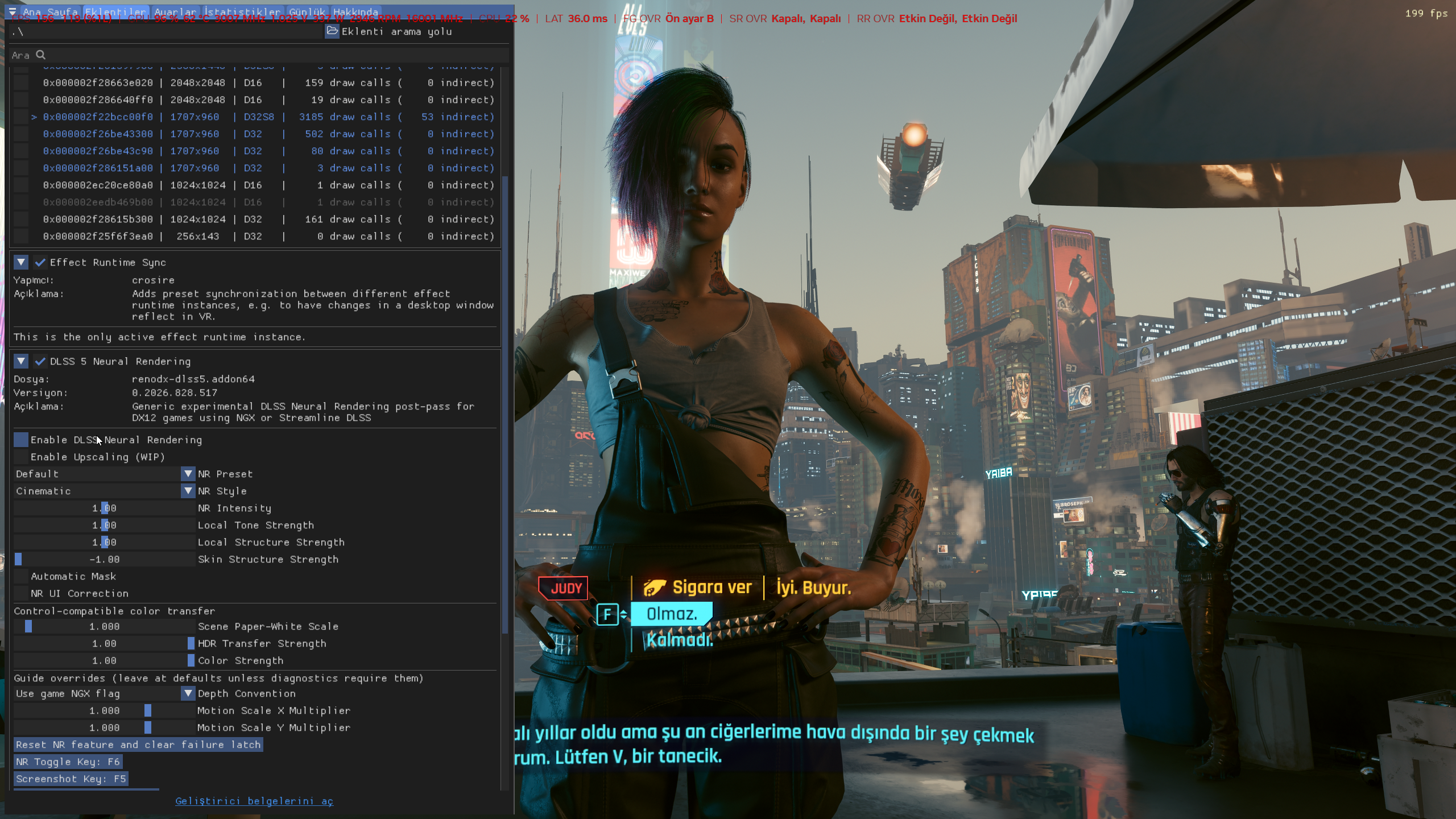The image size is (1456, 819).
Task: Click the Scene Paper-White Scale slider
Action: [x=105, y=626]
